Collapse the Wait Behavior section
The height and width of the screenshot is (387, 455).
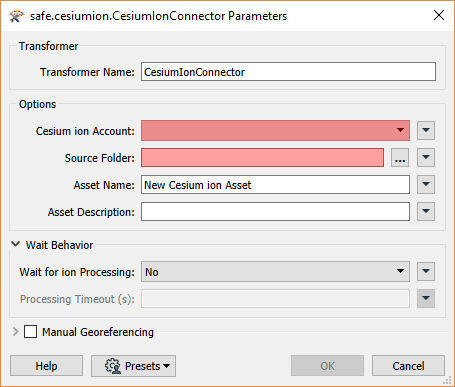pos(15,244)
